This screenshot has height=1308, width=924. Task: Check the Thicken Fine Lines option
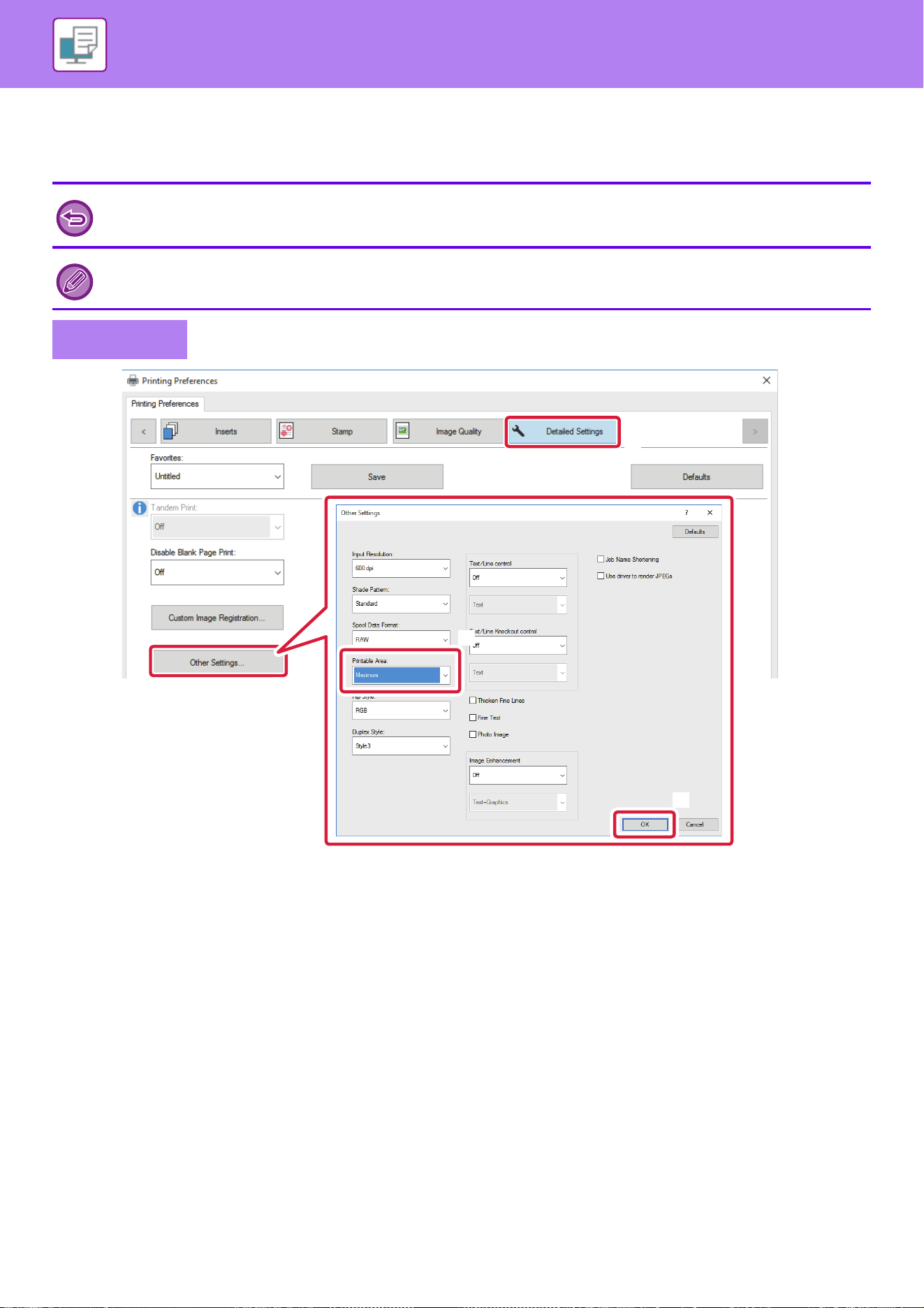[x=473, y=700]
